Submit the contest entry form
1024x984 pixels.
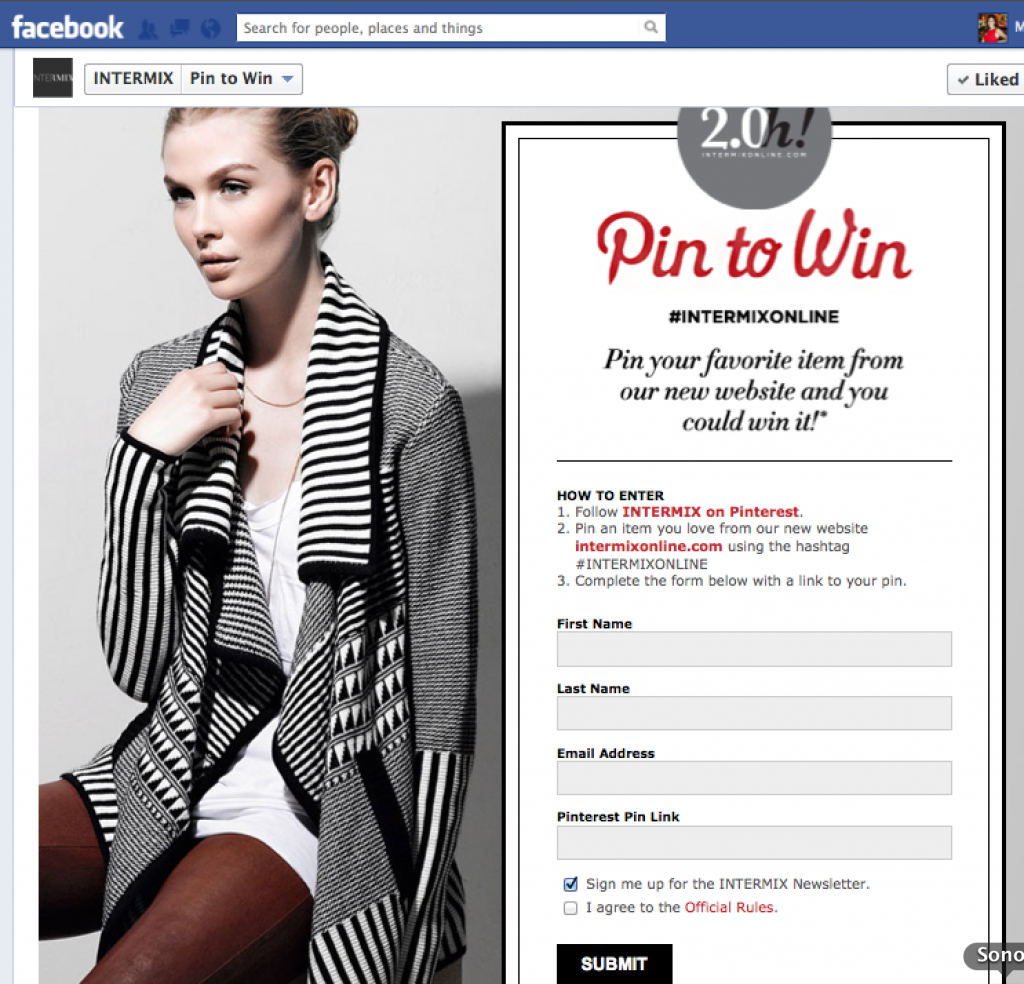click(615, 964)
